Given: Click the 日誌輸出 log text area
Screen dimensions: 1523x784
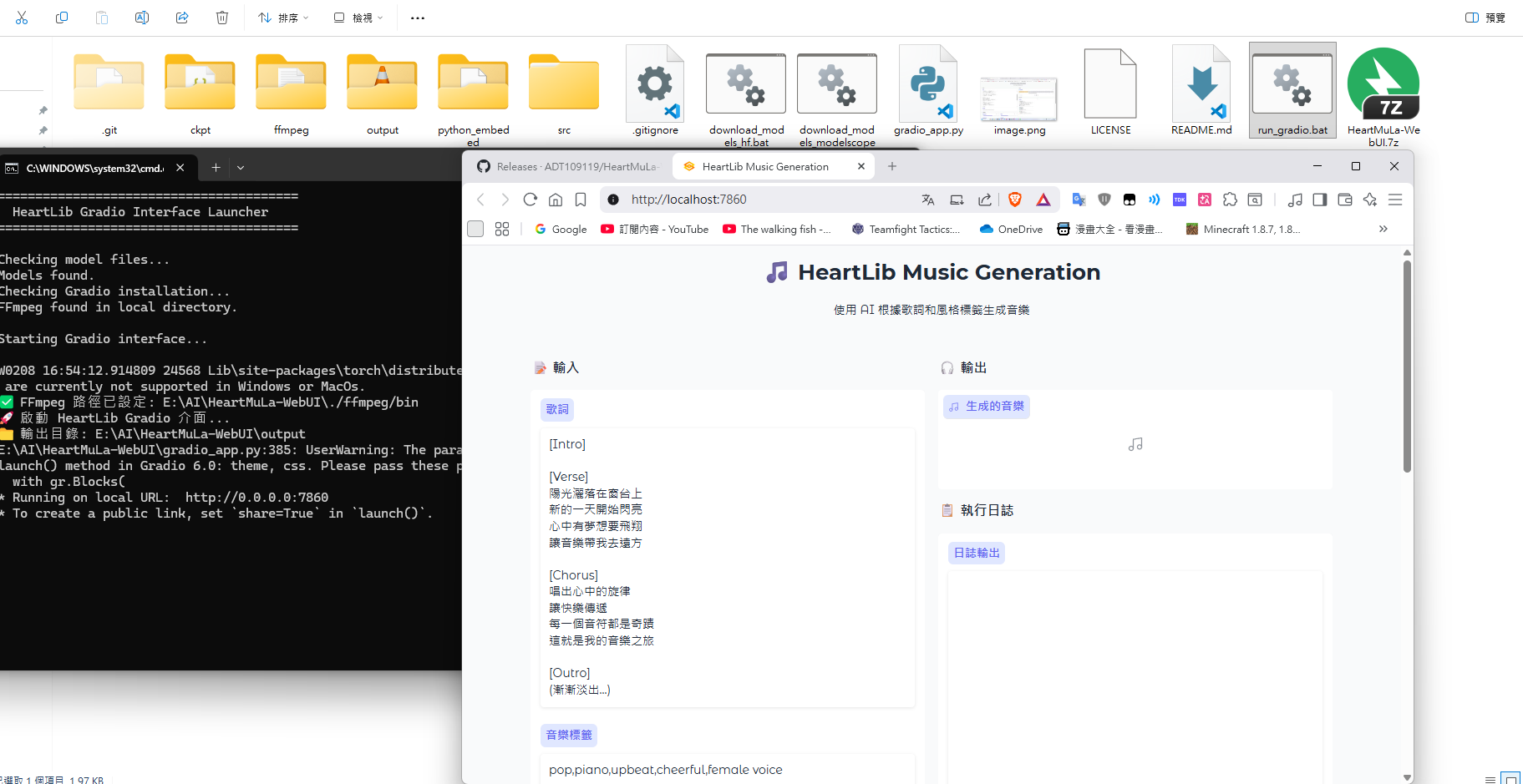Looking at the screenshot, I should 1135,676.
